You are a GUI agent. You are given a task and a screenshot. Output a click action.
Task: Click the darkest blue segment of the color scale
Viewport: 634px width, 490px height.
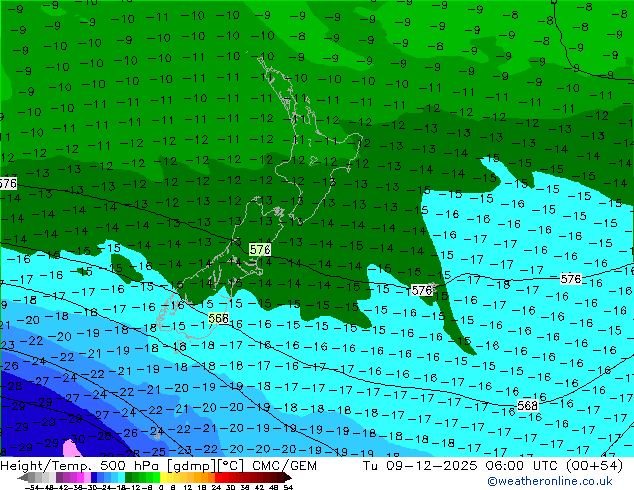pyautogui.click(x=94, y=477)
